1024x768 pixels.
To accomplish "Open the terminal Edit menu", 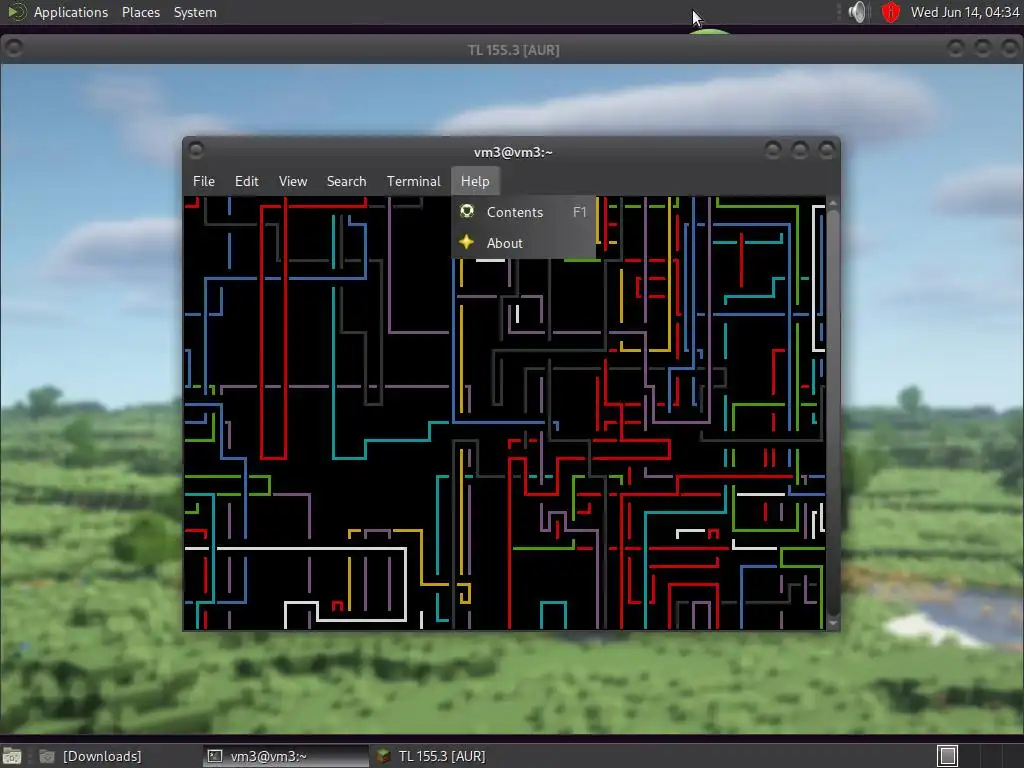I will [x=247, y=182].
